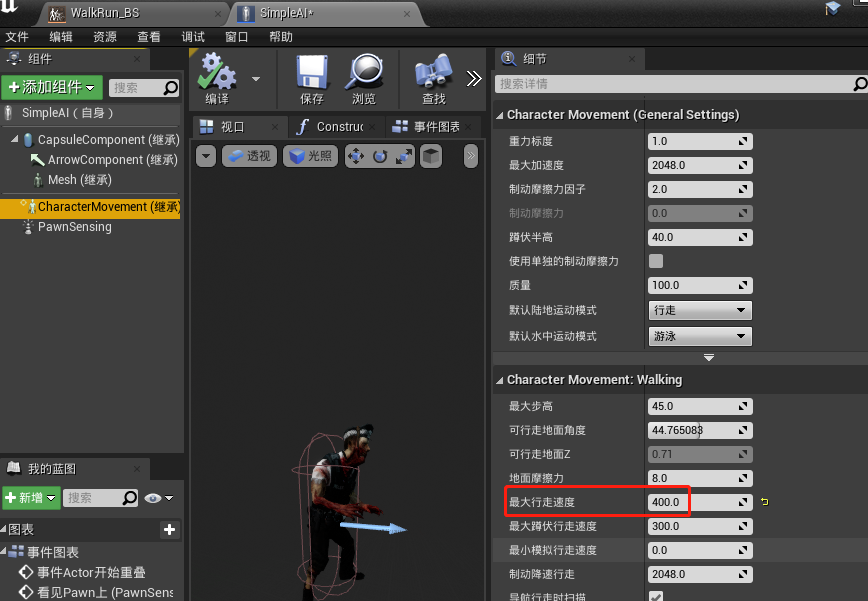The height and width of the screenshot is (601, 868).
Task: Click the Browse magnifier icon in toolbar
Action: [364, 72]
